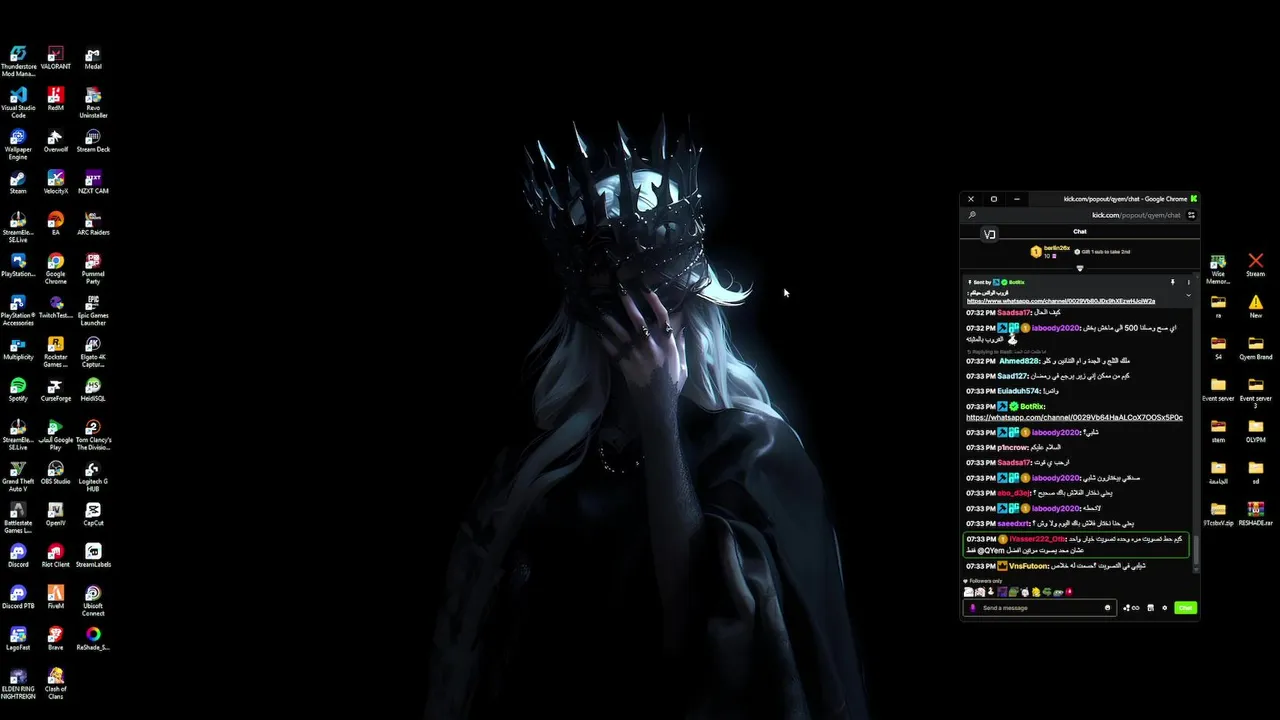
Task: Select the RedM desktop icon
Action: [55, 98]
